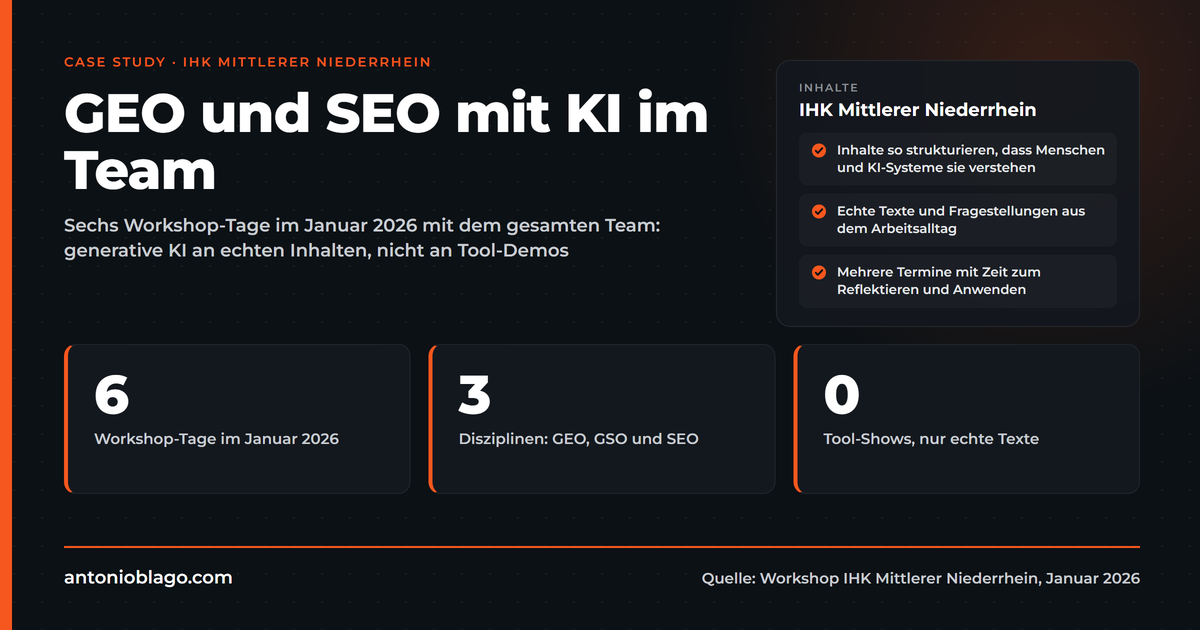The image size is (1200, 630).
Task: Click the antonioblago.com link
Action: tap(148, 577)
